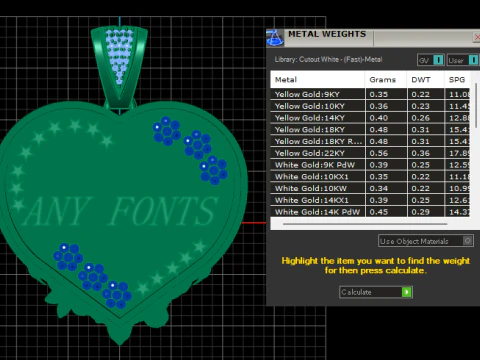Sort by the Grams column header
The width and height of the screenshot is (480, 360).
tap(386, 80)
